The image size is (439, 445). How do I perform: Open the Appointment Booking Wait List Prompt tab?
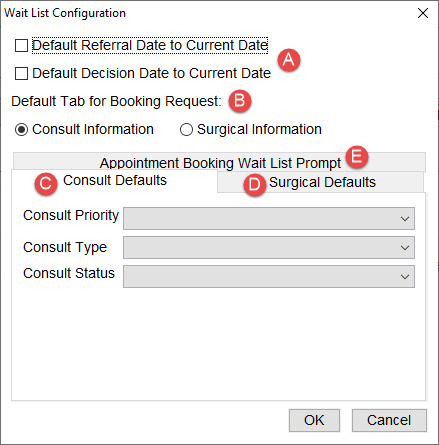(219, 162)
